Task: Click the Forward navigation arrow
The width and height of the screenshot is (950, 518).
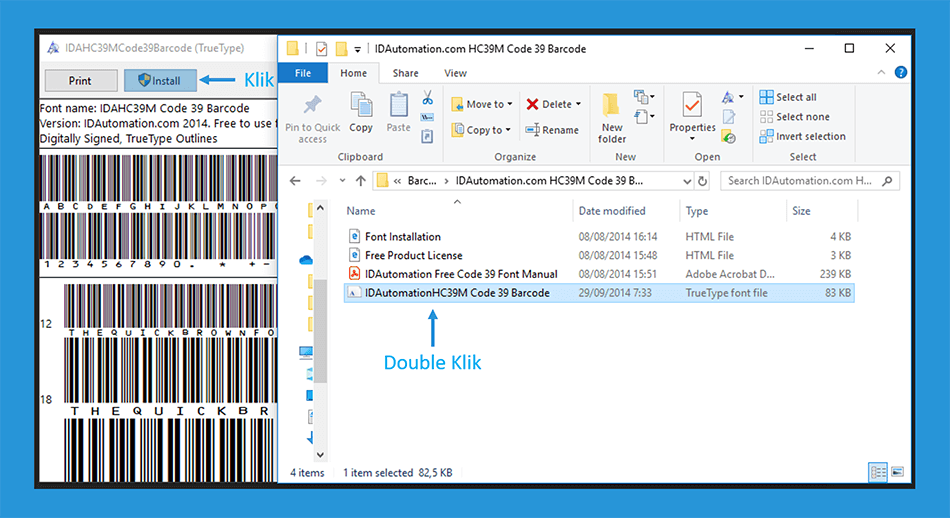Action: coord(321,181)
